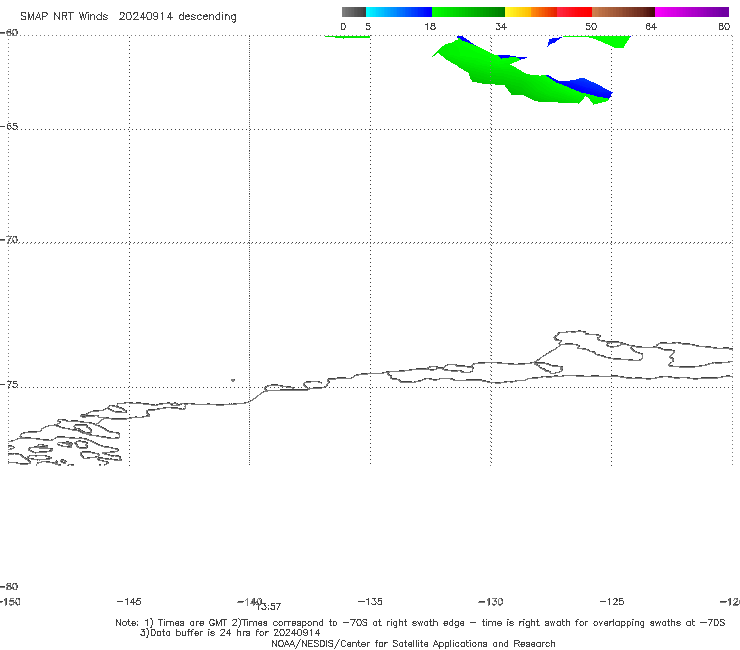
Task: Click the longitude label '-125'
Action: tap(612, 601)
